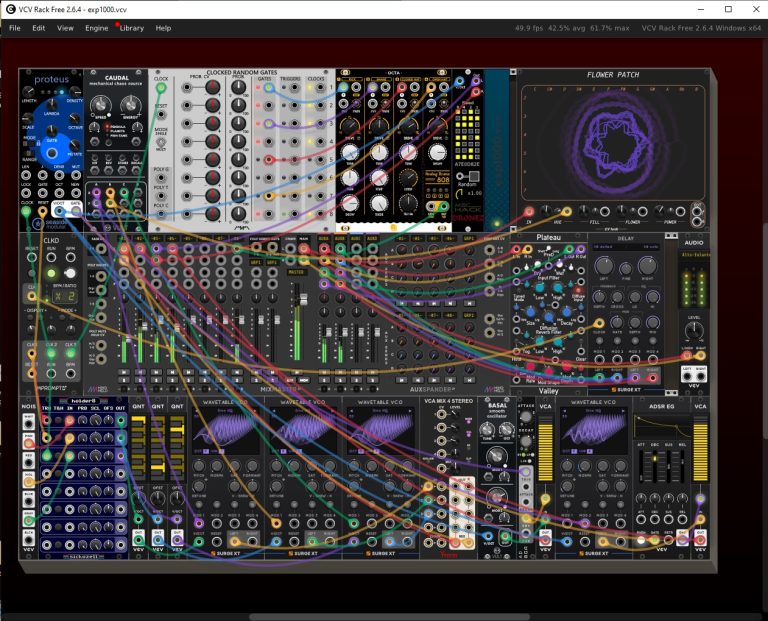Click row 4 CLOCKS output jack
This screenshot has height=621, width=768.
click(x=320, y=142)
